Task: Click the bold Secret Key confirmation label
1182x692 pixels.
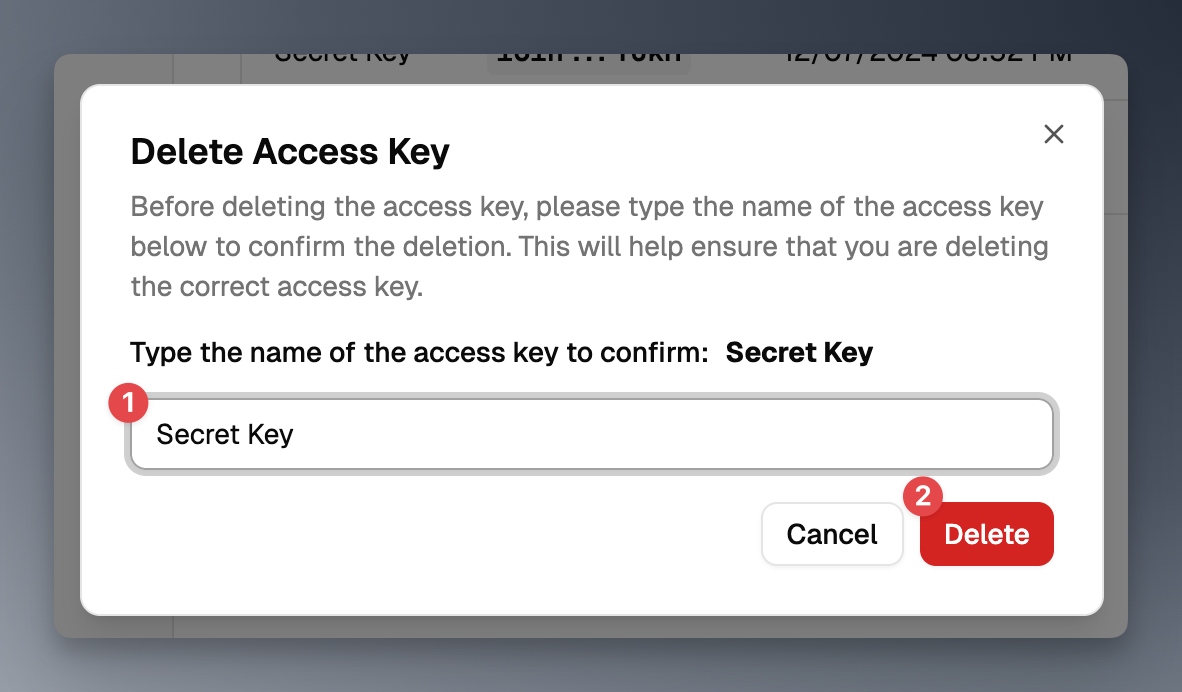Action: tap(800, 352)
